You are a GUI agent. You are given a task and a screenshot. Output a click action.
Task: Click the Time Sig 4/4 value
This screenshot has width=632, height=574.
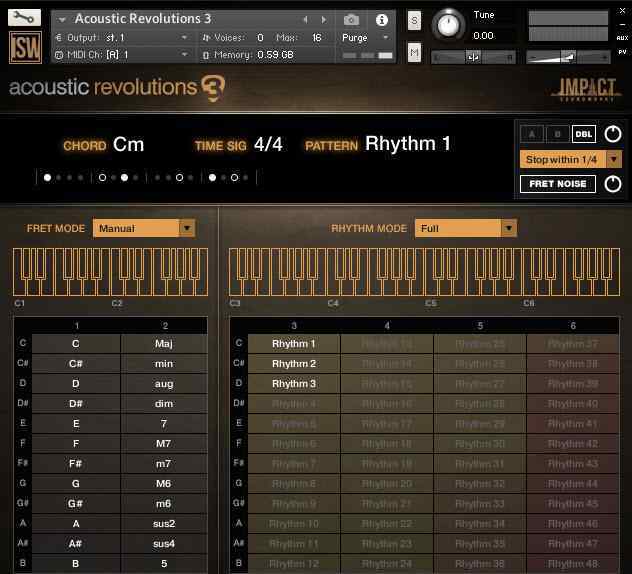[268, 144]
